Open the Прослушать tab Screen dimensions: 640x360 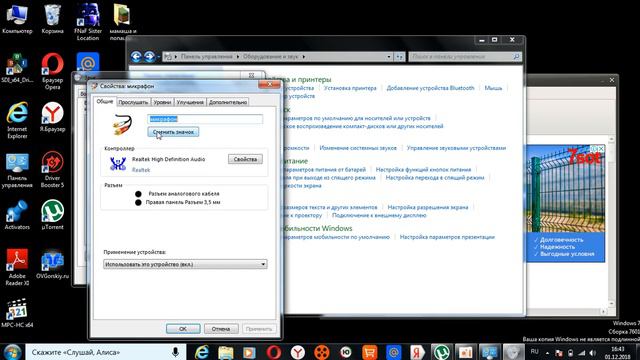[x=133, y=102]
